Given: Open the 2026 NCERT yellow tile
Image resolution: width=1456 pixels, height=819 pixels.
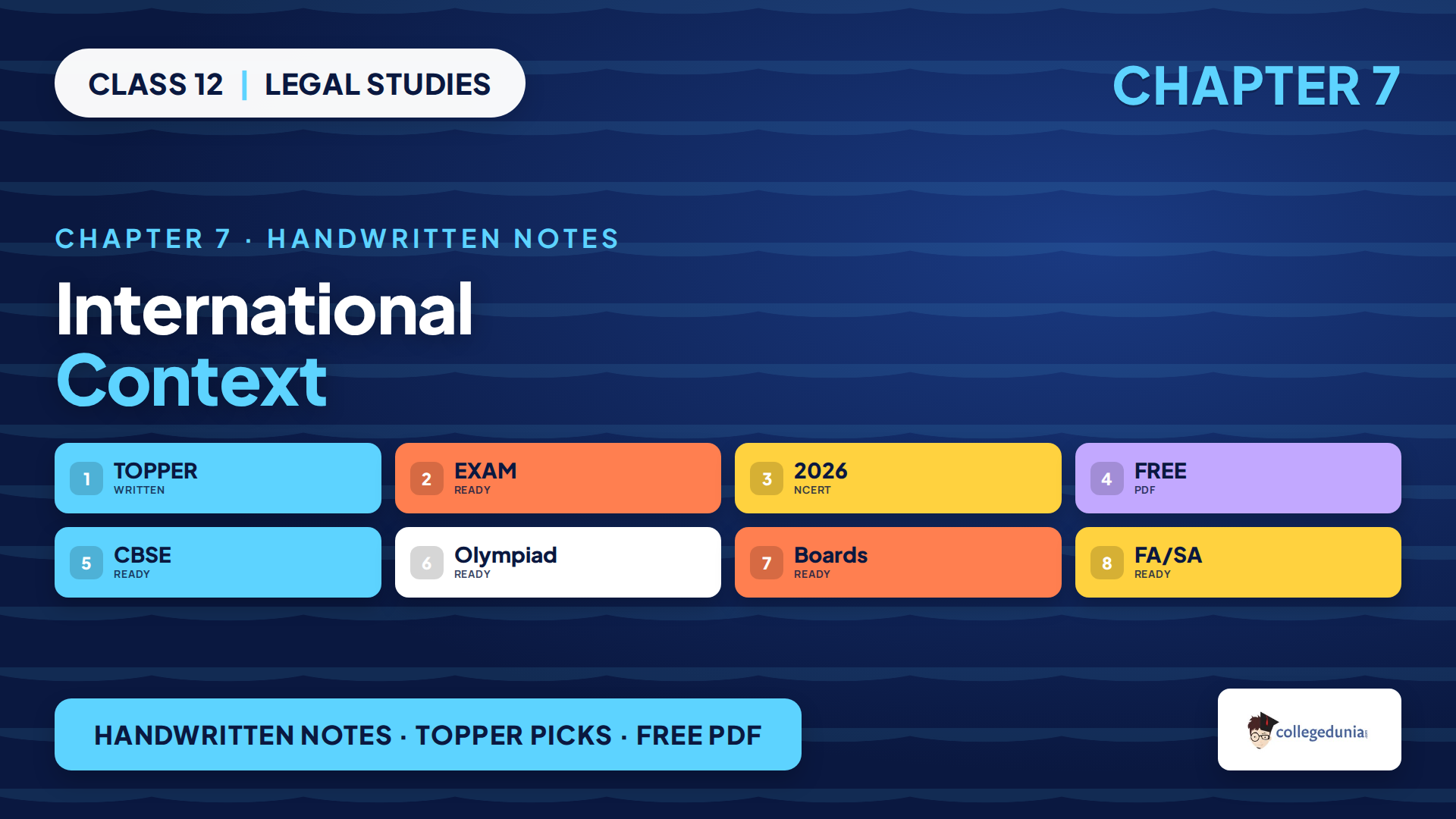Looking at the screenshot, I should tap(898, 478).
